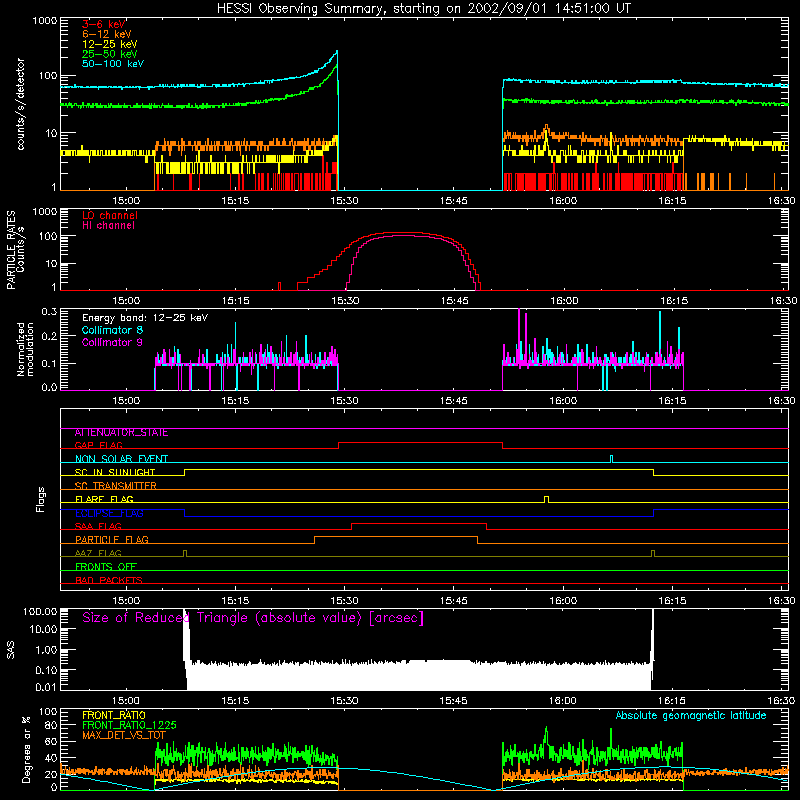Click the 16:15 tick label under the SAS plot

point(672,701)
